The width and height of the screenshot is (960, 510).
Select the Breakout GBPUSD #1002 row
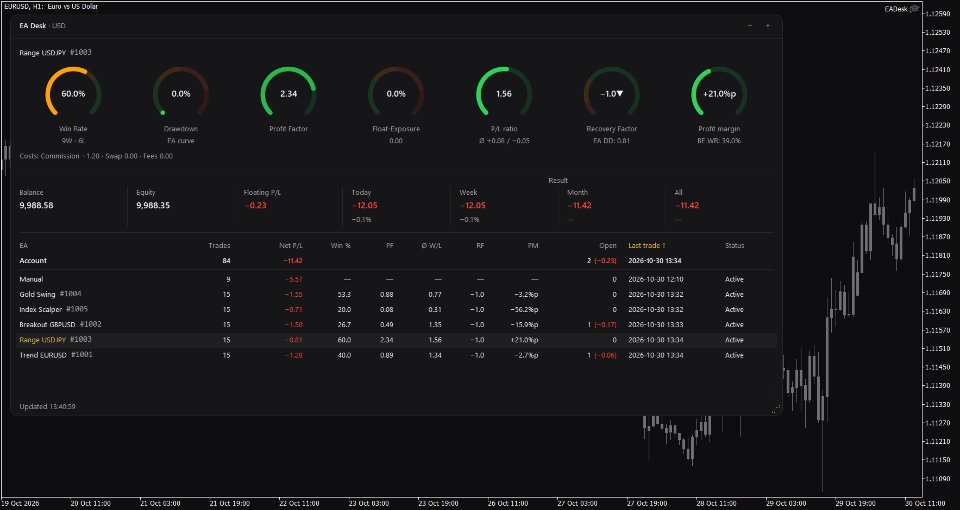click(396, 324)
